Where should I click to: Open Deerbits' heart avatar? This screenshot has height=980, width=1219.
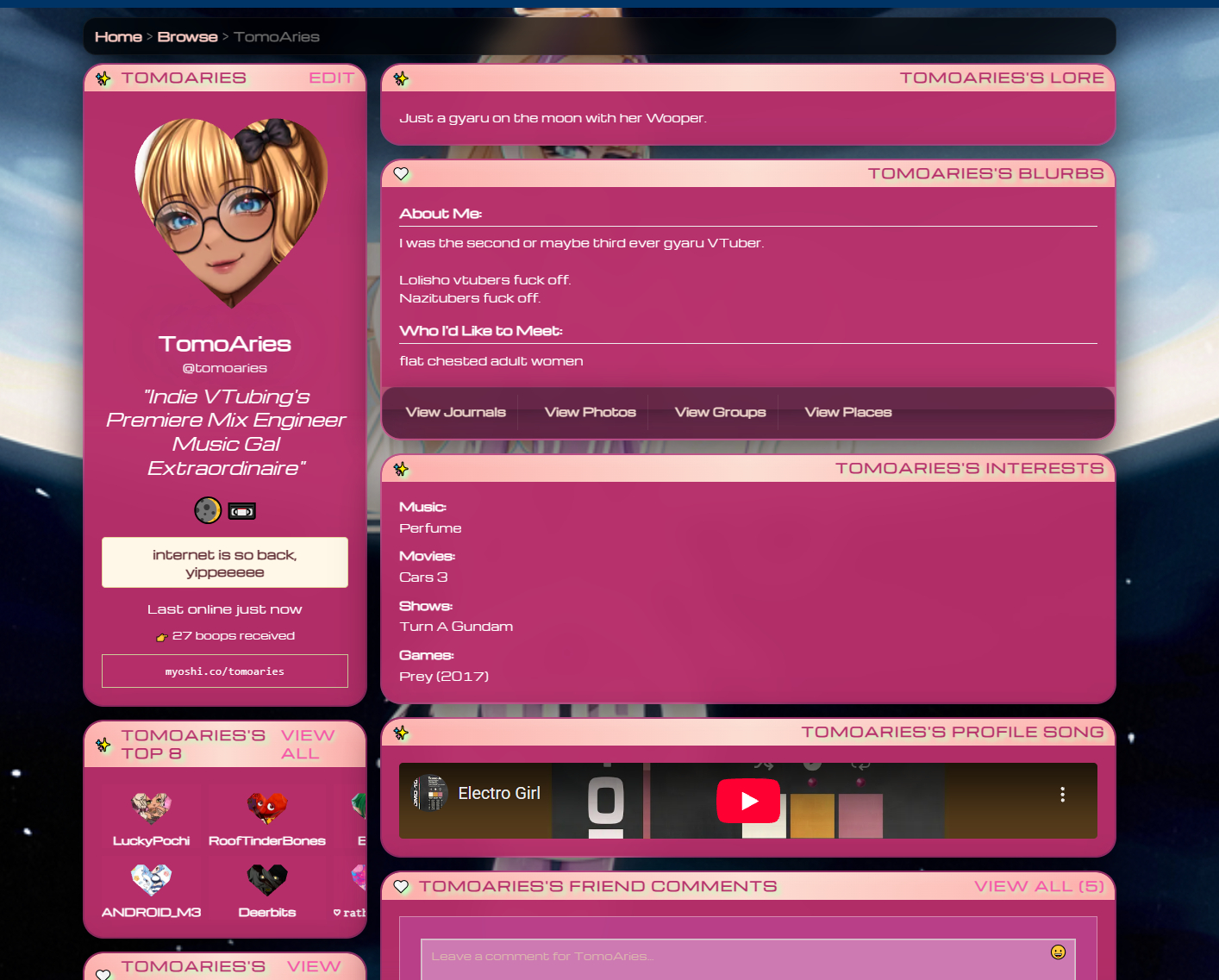tap(266, 879)
